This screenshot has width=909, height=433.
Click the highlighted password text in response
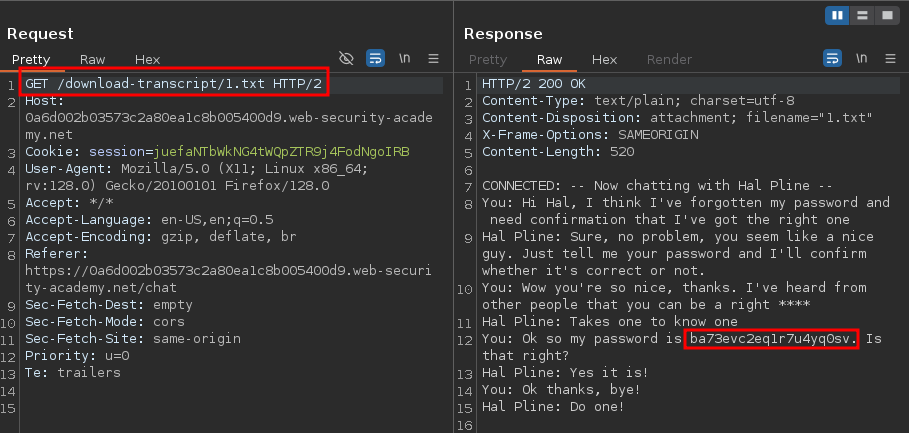772,338
